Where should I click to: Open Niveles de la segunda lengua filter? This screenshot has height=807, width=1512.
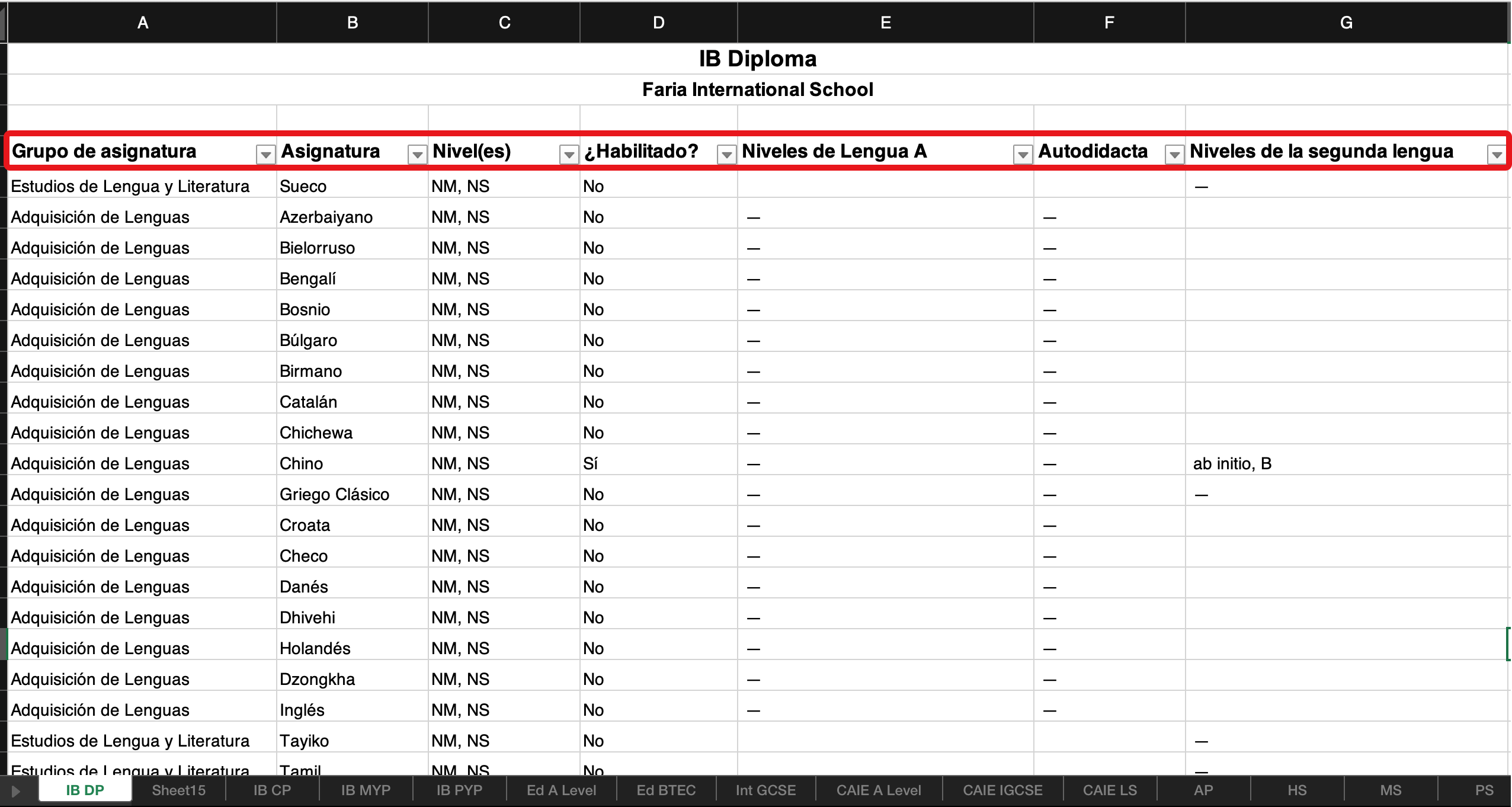coord(1497,155)
